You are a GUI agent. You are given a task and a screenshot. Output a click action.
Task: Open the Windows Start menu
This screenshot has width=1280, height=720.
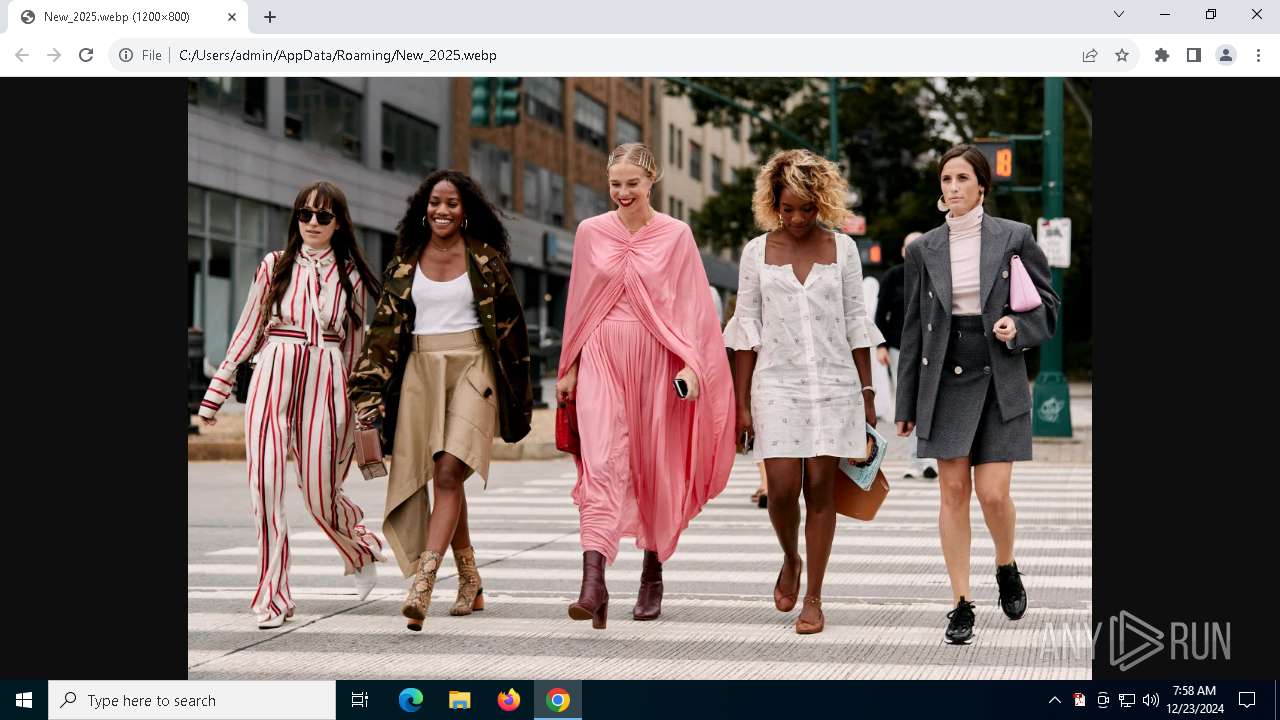click(x=24, y=700)
